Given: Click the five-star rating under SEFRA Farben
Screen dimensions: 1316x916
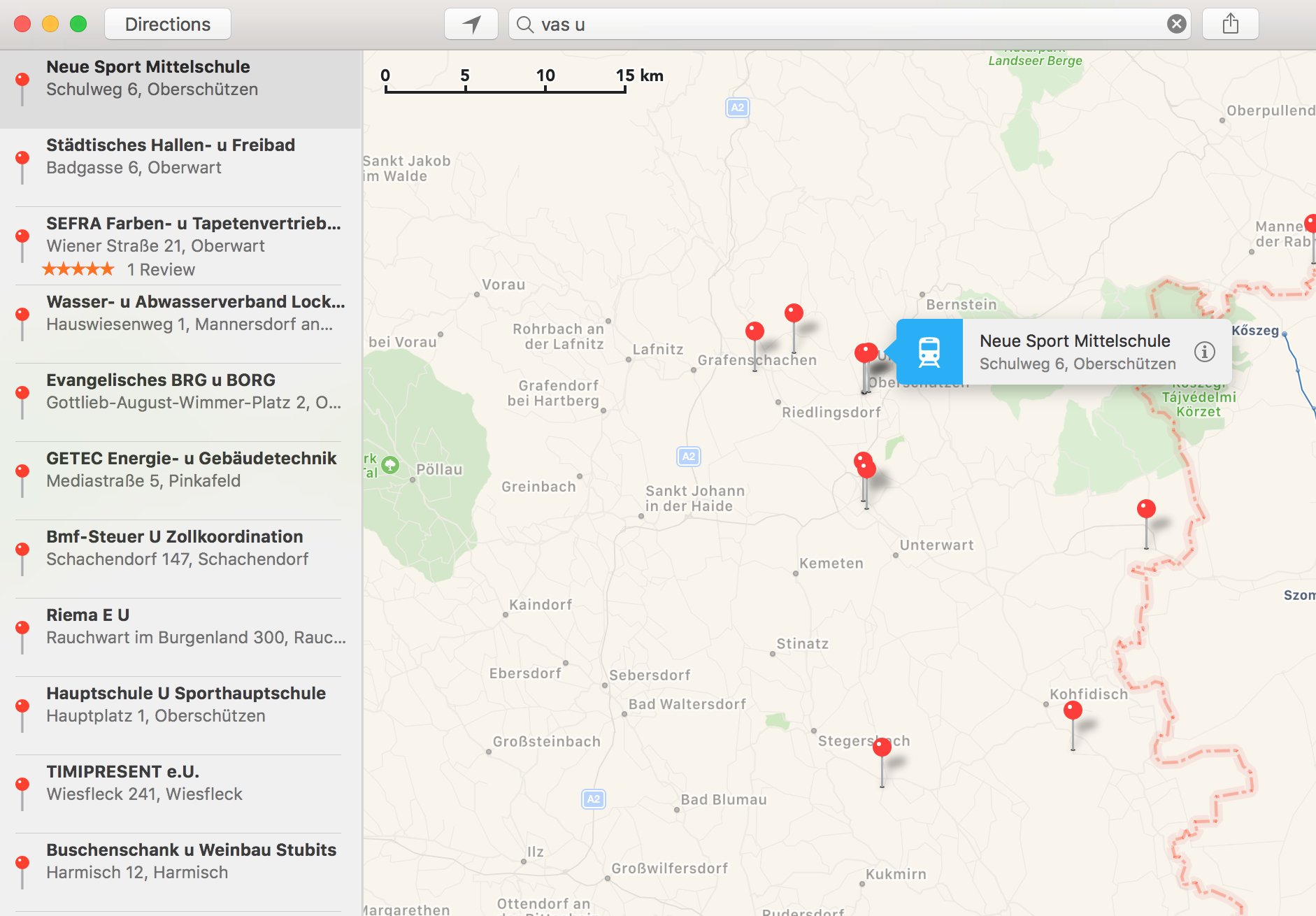Looking at the screenshot, I should 78,269.
